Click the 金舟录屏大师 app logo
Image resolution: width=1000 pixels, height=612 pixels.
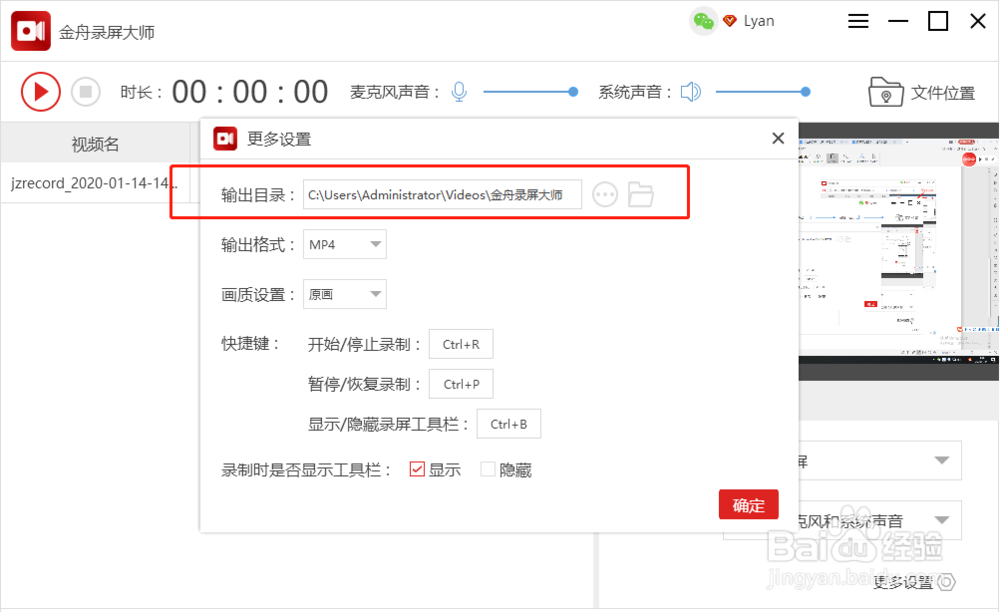[31, 31]
